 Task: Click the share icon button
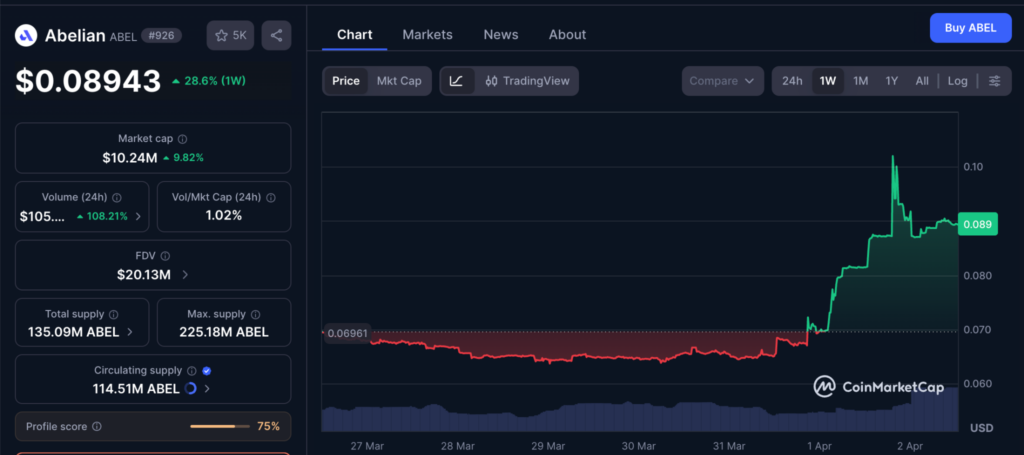click(276, 35)
